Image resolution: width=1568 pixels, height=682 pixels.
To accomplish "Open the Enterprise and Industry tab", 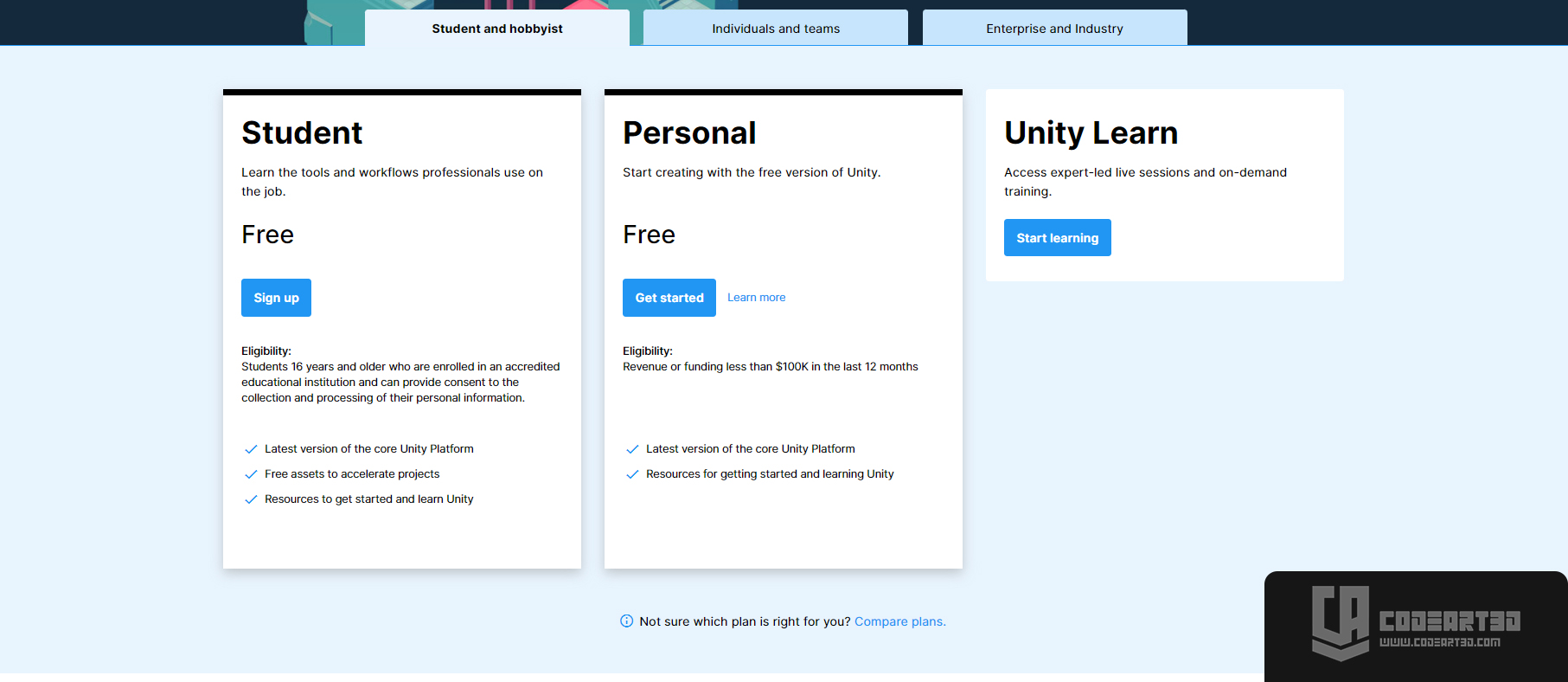I will 1055,28.
